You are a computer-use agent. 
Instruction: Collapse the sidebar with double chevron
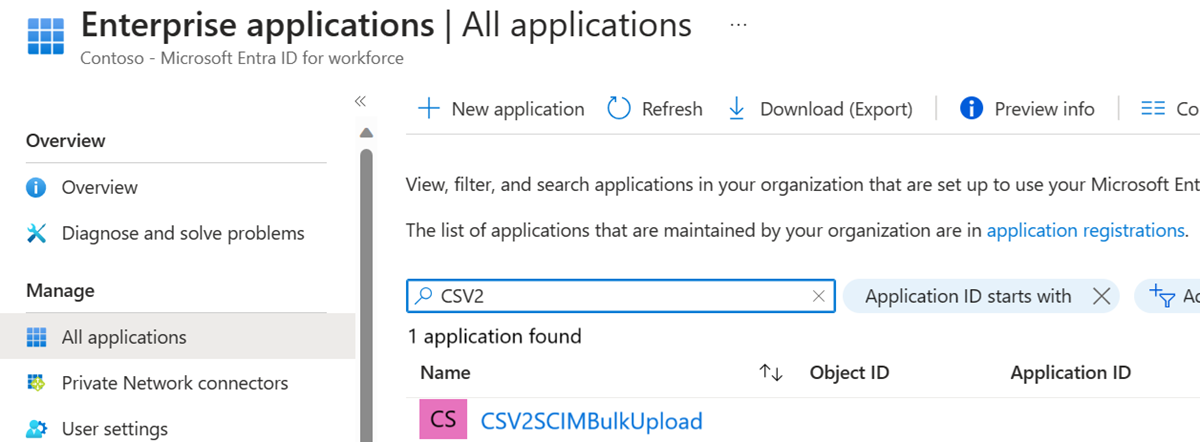click(361, 101)
